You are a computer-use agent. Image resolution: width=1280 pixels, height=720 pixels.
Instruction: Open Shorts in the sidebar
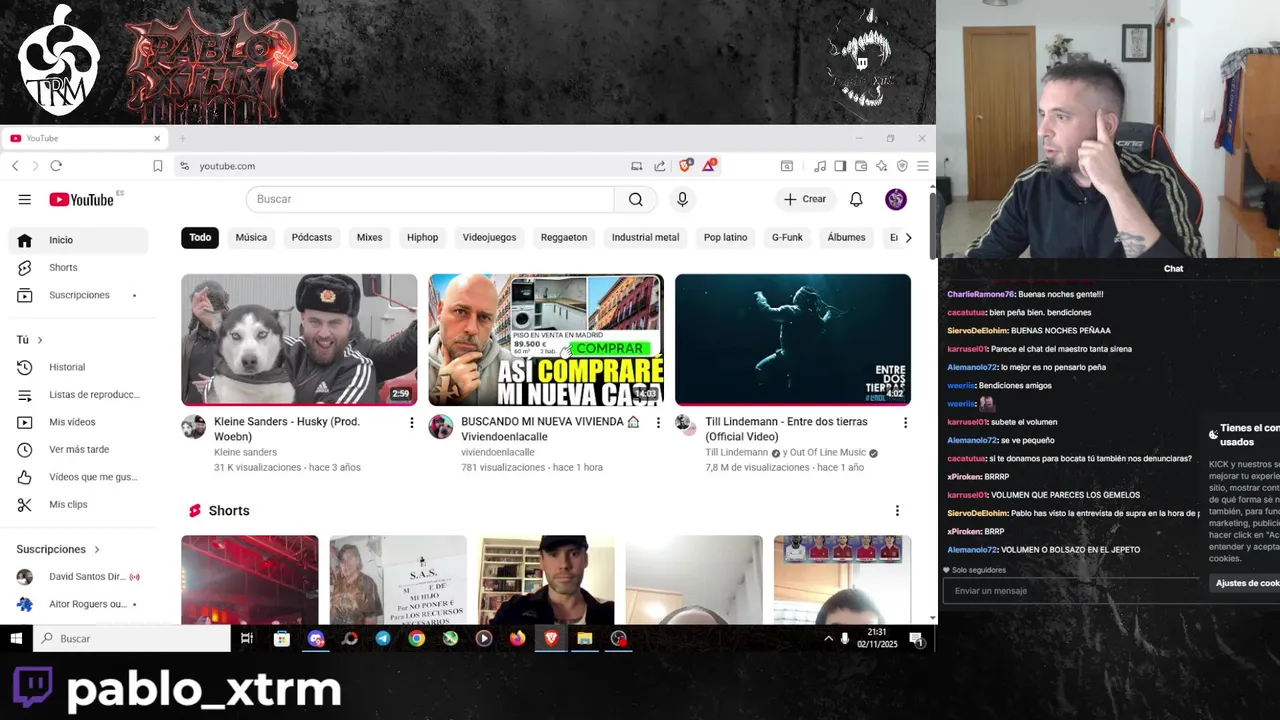[79, 267]
